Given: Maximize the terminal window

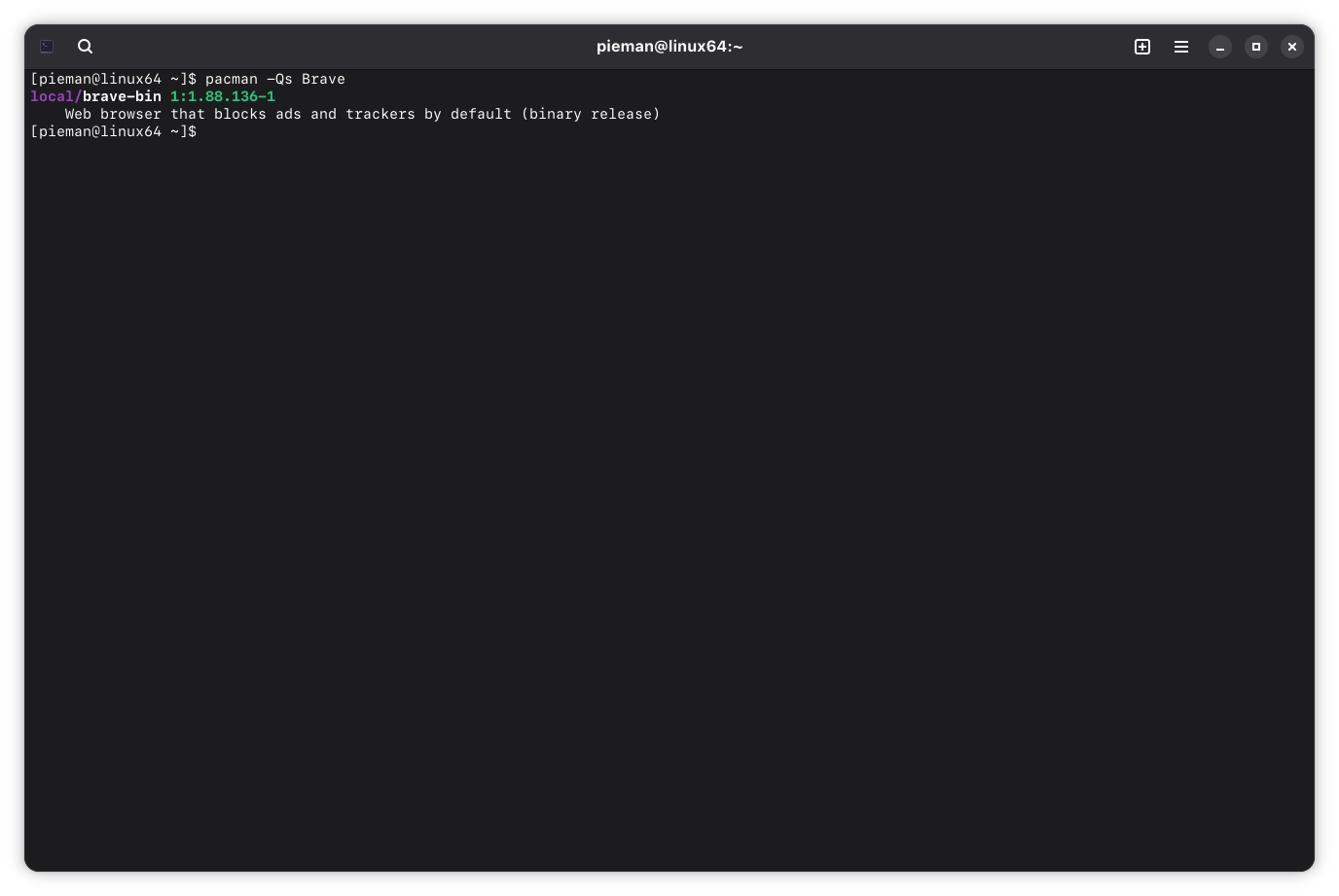Looking at the screenshot, I should 1256,47.
